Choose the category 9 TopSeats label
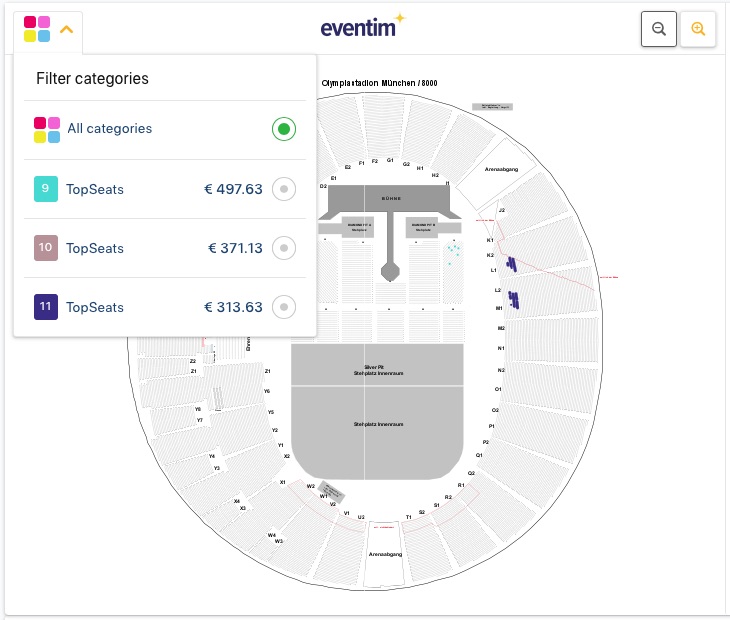The width and height of the screenshot is (730, 620). click(x=95, y=189)
